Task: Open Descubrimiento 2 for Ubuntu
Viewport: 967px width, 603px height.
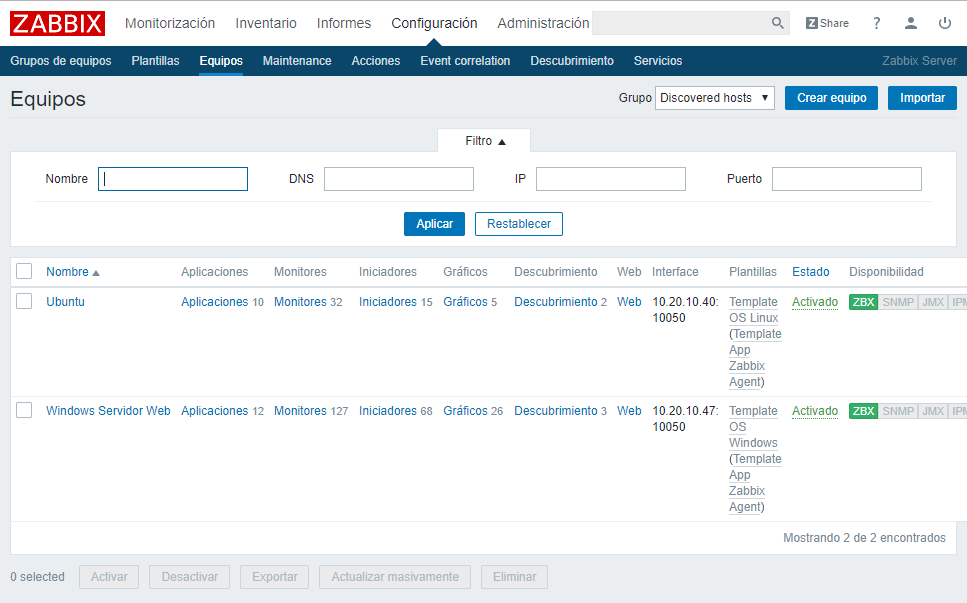Action: pos(556,302)
